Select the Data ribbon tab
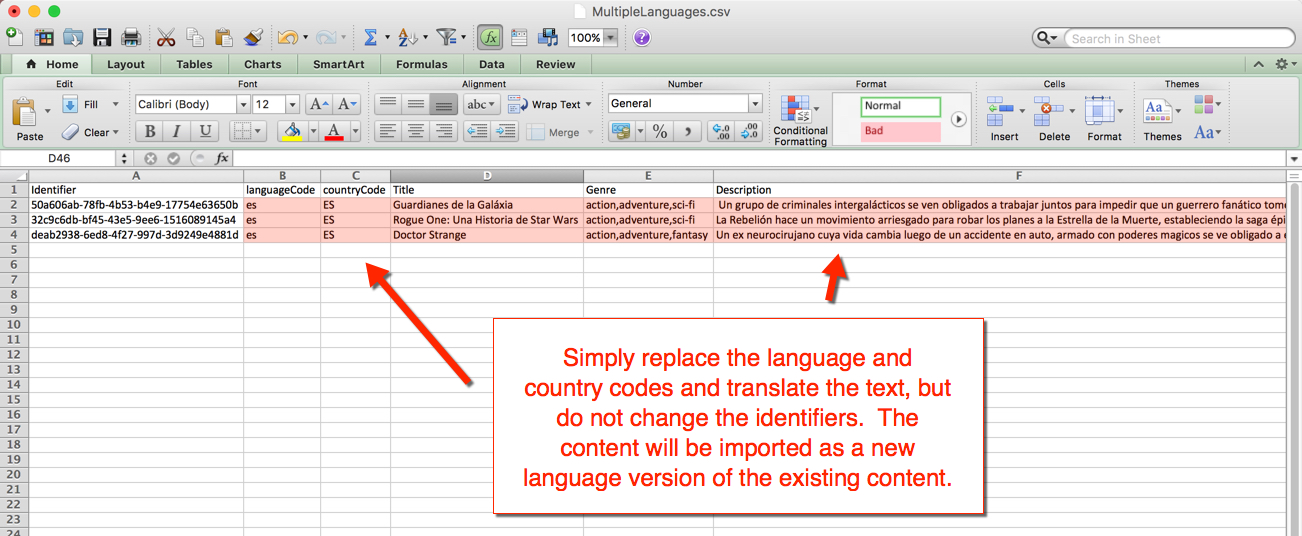 click(x=492, y=64)
